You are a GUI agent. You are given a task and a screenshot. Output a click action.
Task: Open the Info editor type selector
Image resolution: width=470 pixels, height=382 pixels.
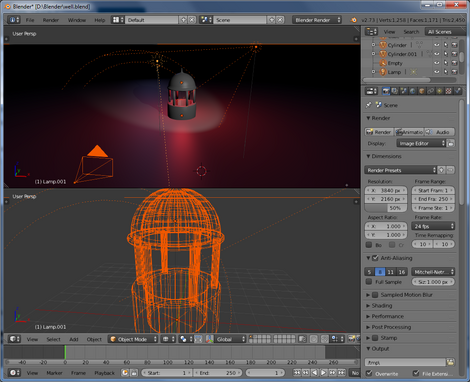(x=14, y=20)
